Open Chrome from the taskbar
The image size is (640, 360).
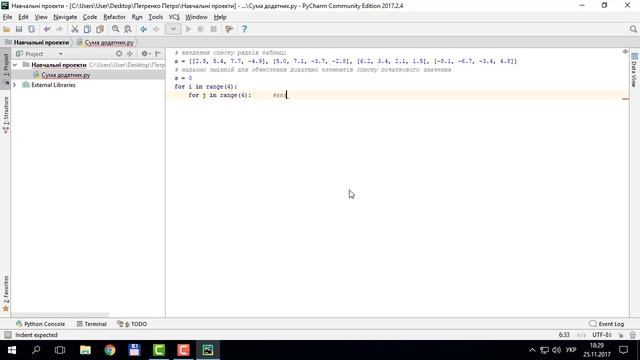(110, 350)
